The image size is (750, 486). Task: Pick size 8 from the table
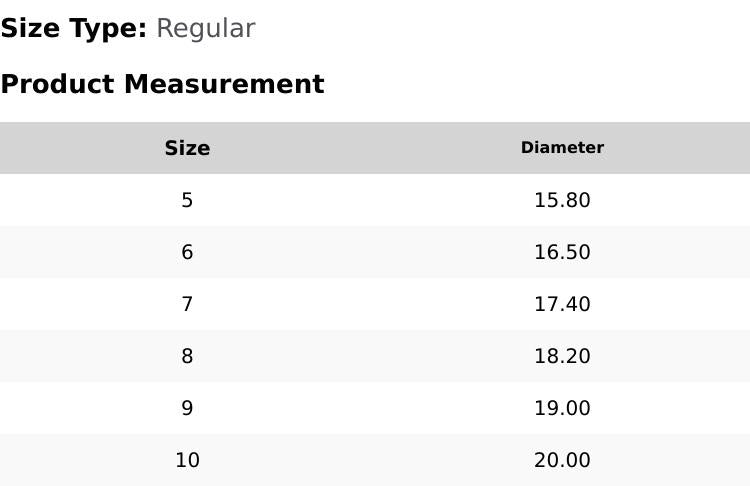point(187,356)
